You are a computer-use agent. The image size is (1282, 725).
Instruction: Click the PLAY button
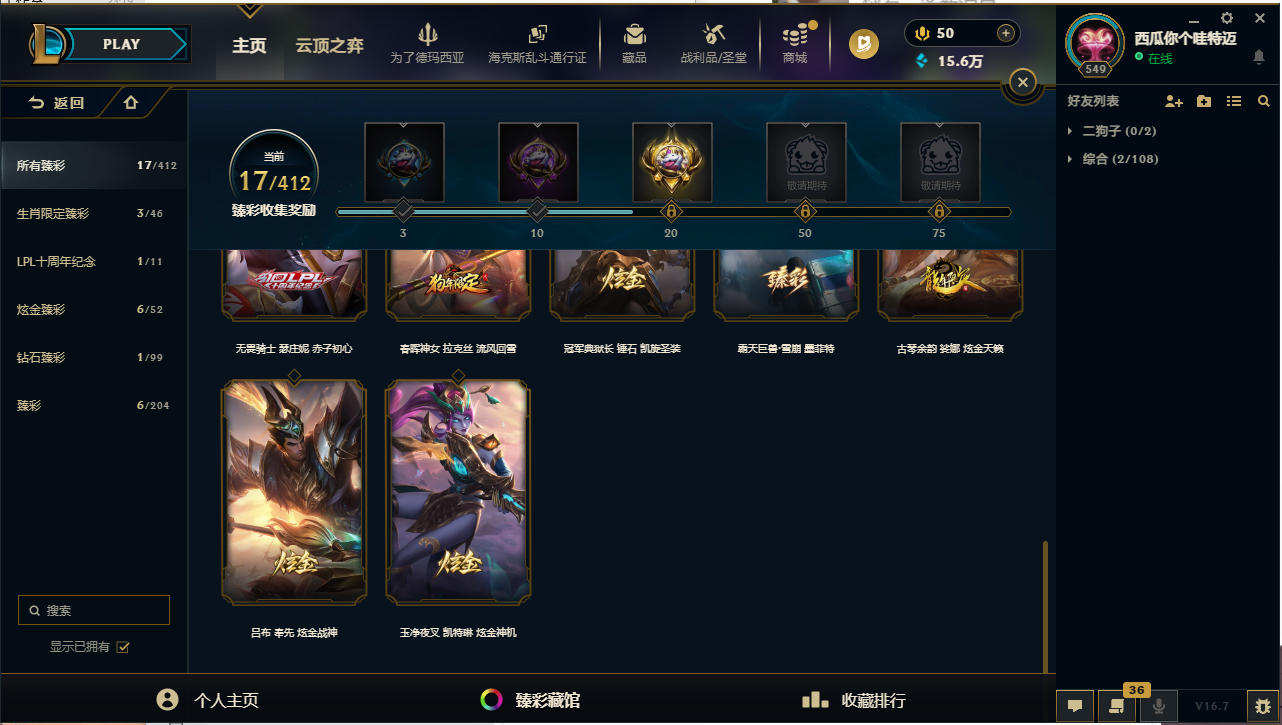[122, 44]
